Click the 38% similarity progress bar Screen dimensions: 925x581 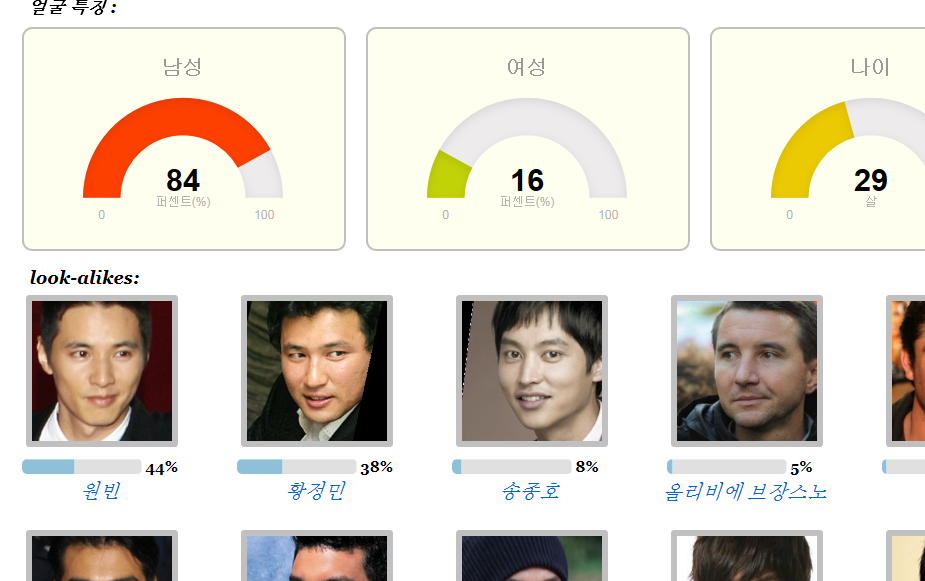297,467
